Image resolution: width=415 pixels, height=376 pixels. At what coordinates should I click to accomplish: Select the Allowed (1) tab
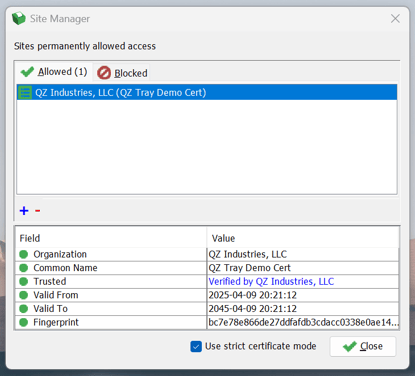(54, 72)
